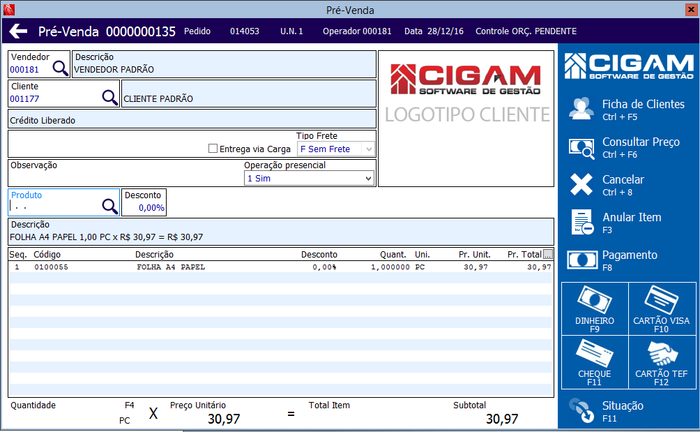Pay with Cheque F11

(595, 362)
